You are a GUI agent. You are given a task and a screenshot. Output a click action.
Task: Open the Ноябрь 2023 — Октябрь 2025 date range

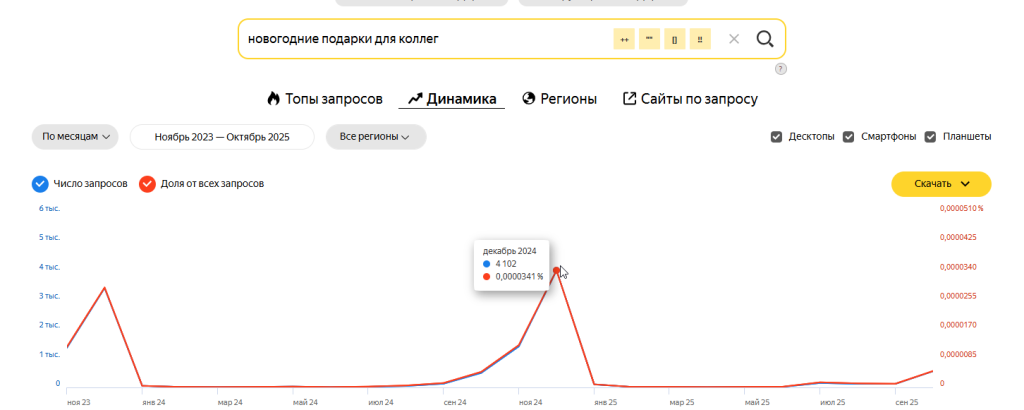coord(222,137)
